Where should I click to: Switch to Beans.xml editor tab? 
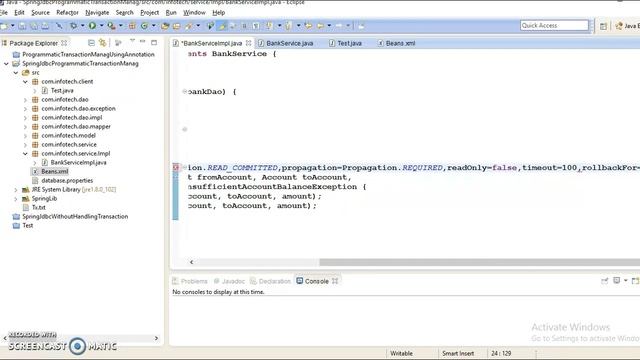point(396,43)
